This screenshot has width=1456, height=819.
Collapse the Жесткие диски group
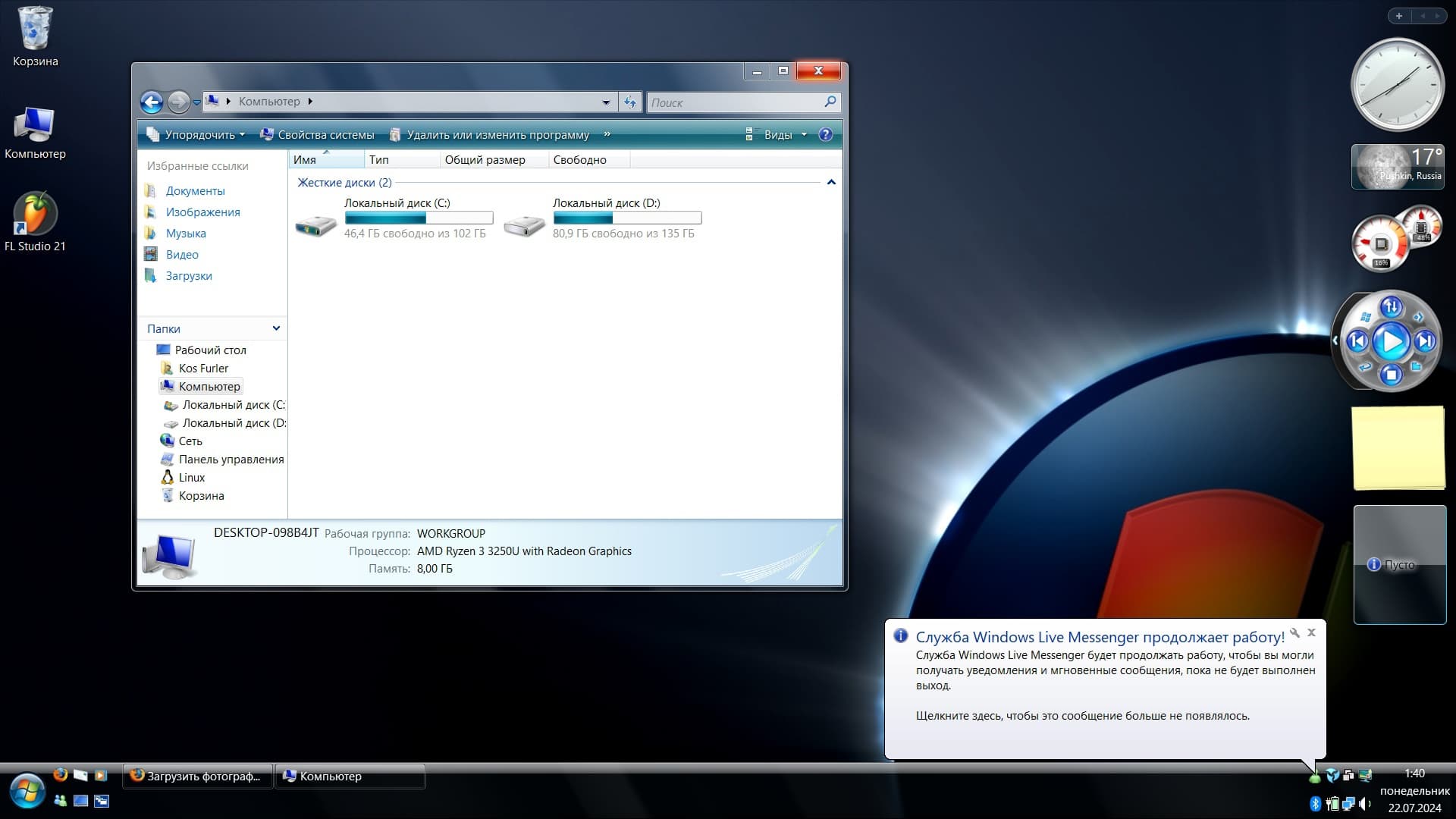pyautogui.click(x=831, y=182)
